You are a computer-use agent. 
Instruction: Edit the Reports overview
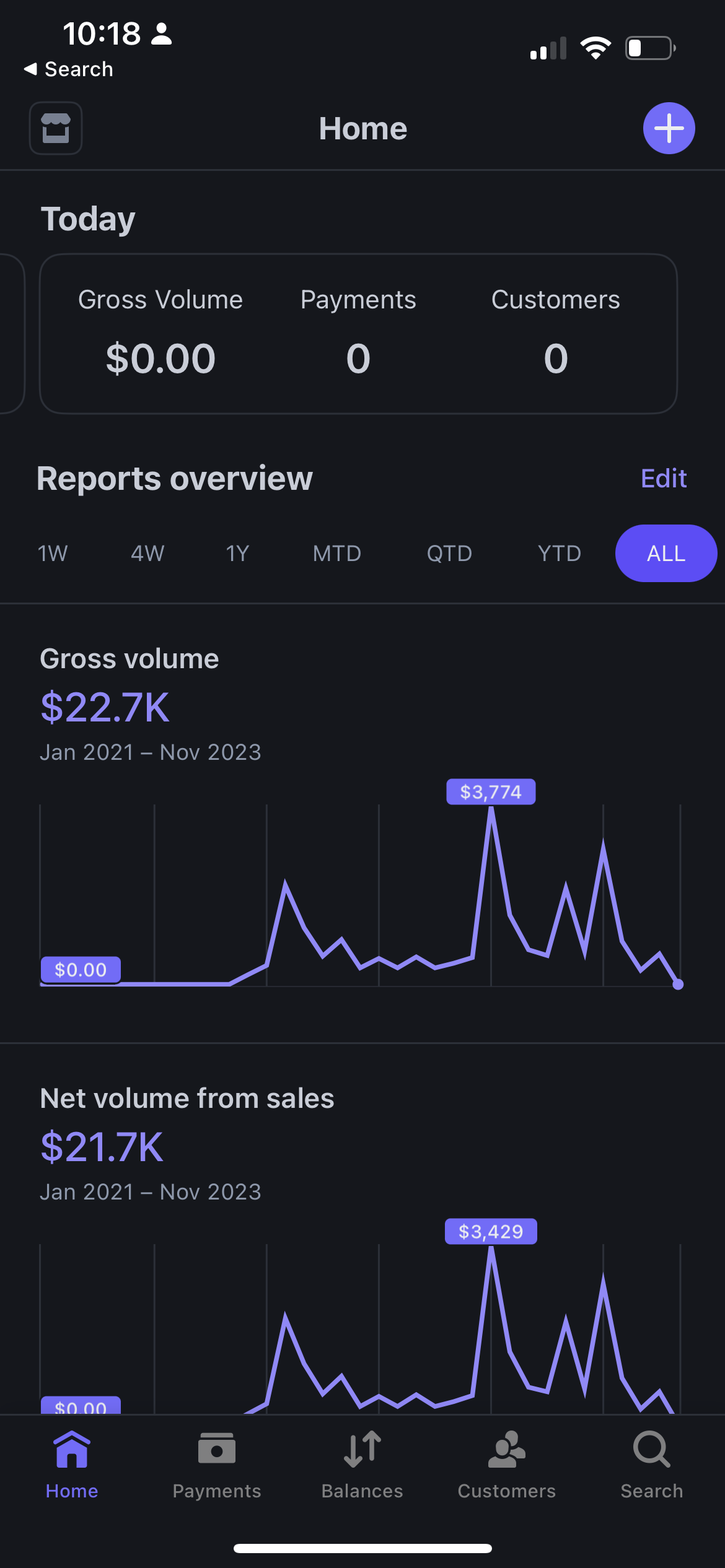click(x=663, y=478)
